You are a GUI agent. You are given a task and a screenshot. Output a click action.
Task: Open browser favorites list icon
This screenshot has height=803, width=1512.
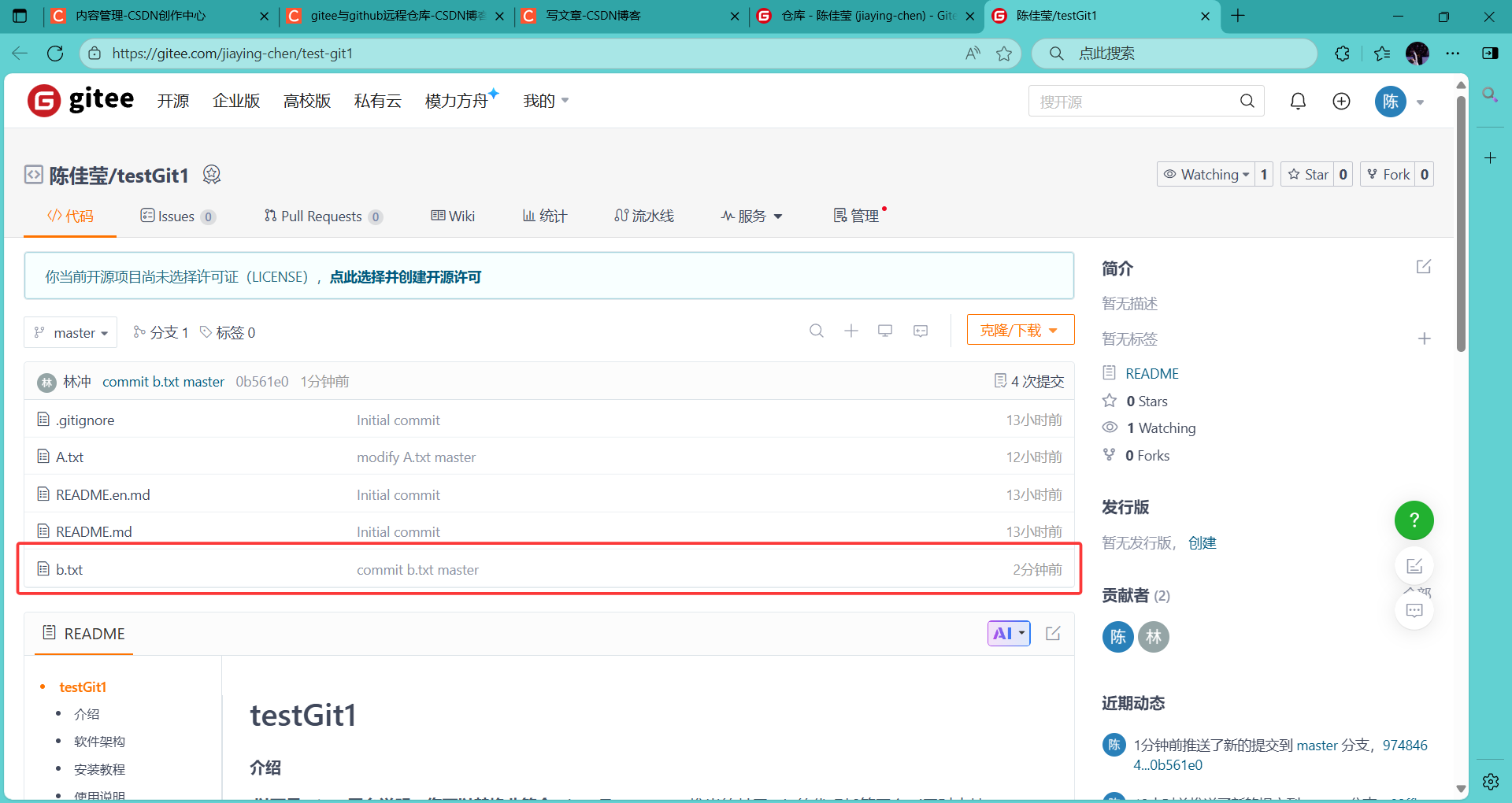(1382, 54)
